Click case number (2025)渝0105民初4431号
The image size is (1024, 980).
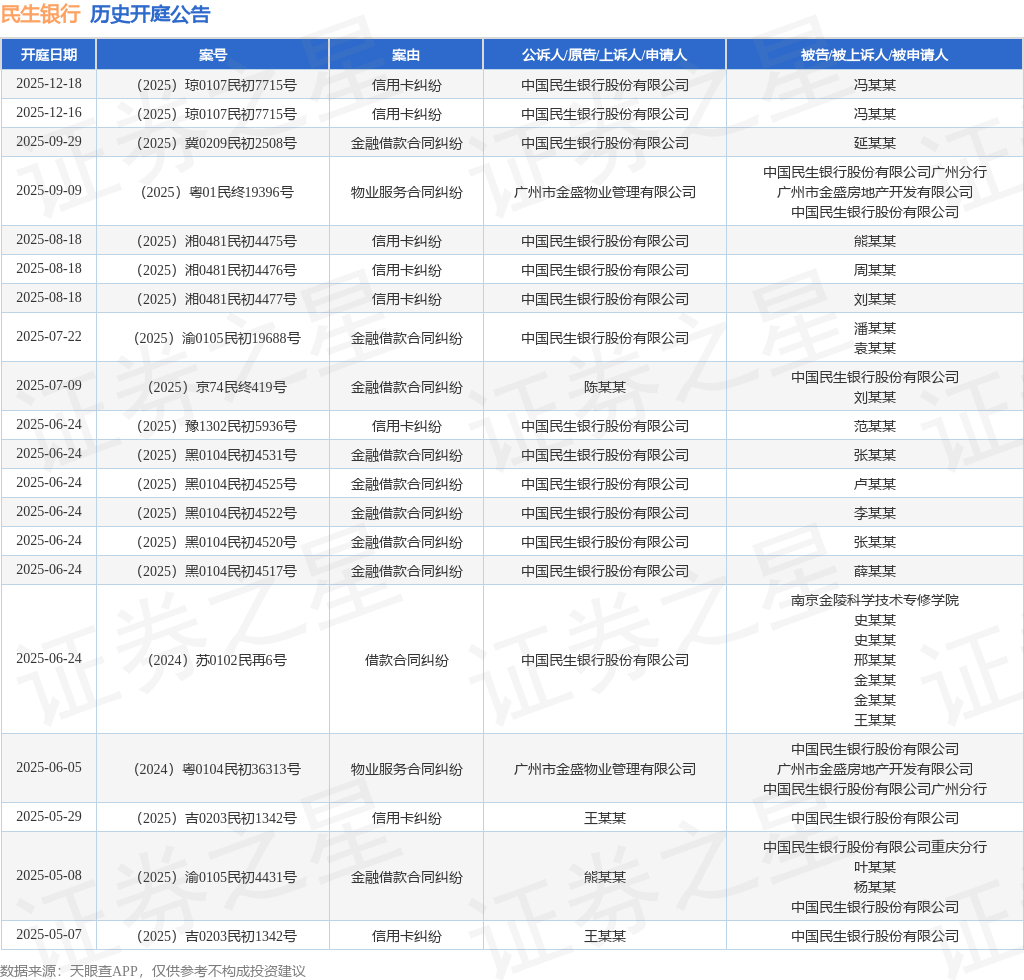pyautogui.click(x=216, y=877)
